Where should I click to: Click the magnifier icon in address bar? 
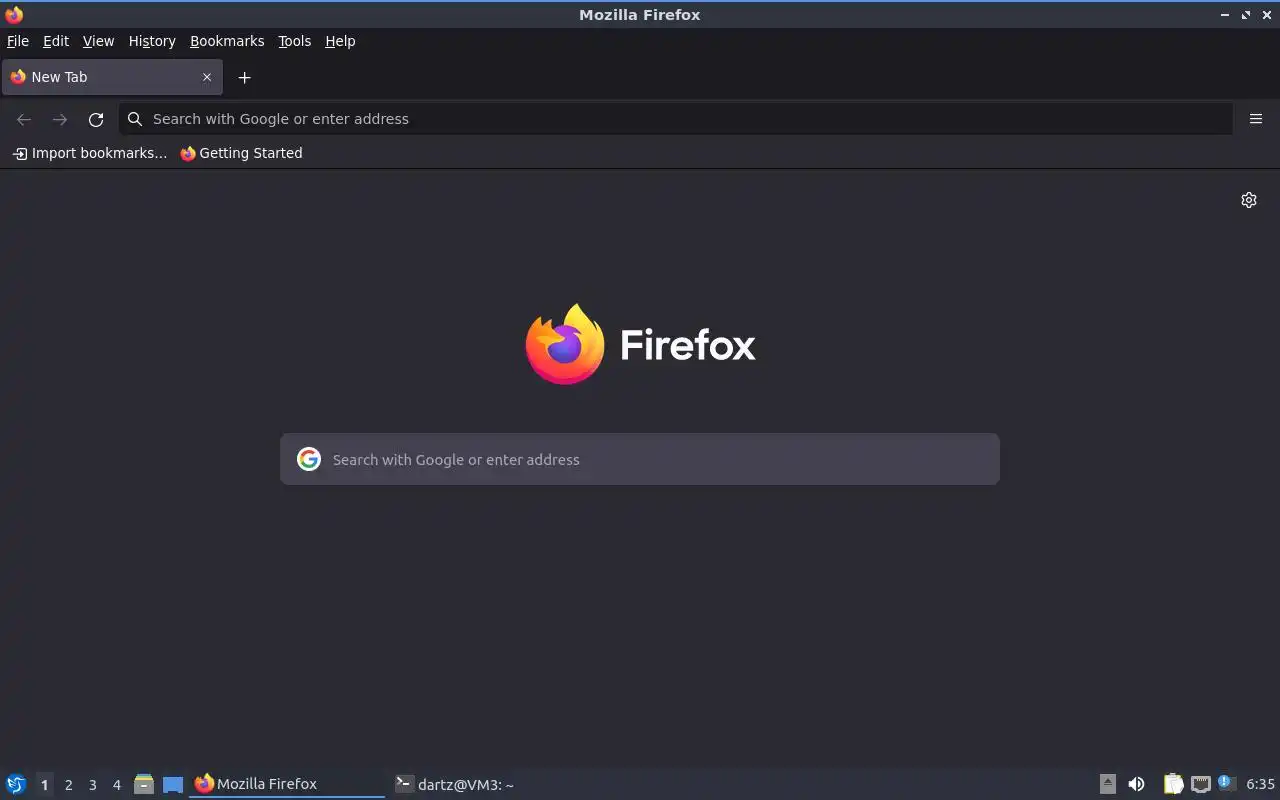[x=135, y=119]
